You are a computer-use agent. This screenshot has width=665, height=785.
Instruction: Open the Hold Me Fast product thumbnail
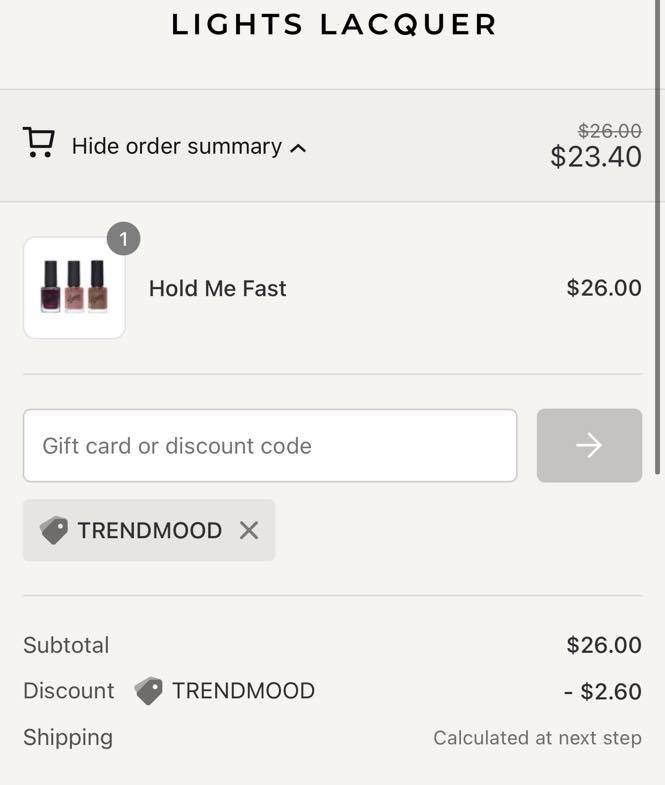(74, 288)
